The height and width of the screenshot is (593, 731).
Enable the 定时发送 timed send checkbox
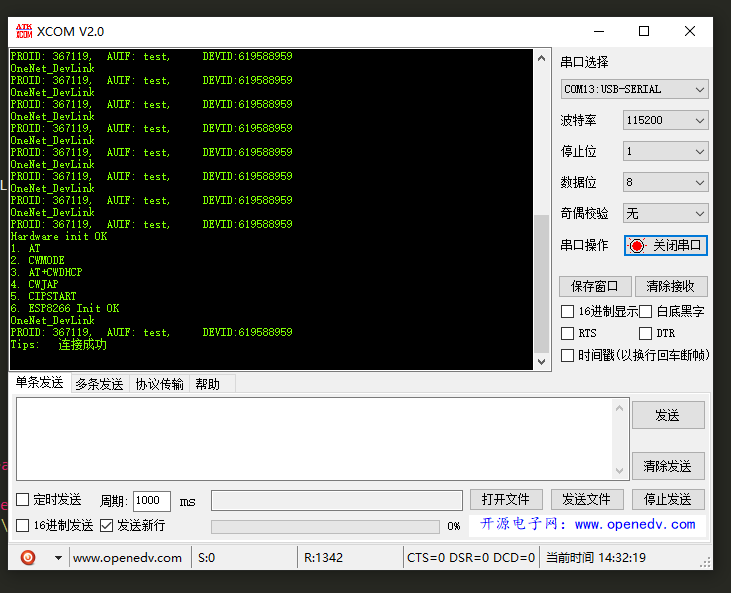click(22, 500)
